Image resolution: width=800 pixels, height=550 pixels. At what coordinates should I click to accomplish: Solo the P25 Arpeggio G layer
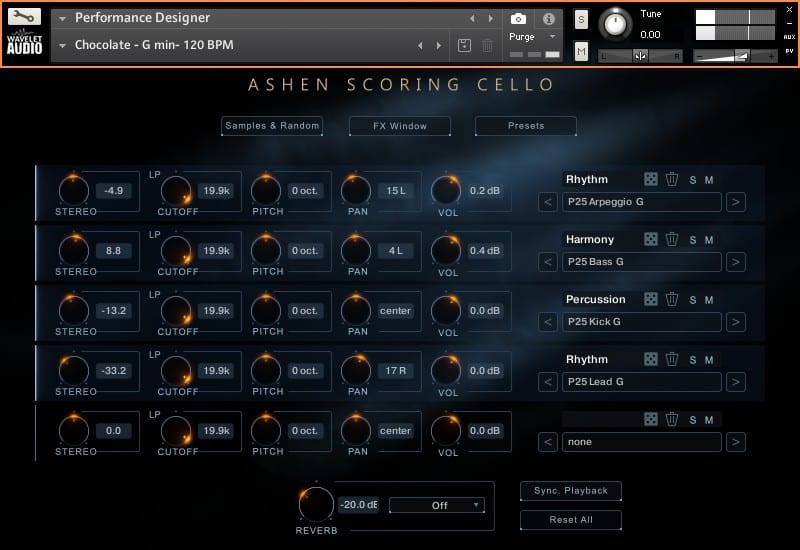693,180
